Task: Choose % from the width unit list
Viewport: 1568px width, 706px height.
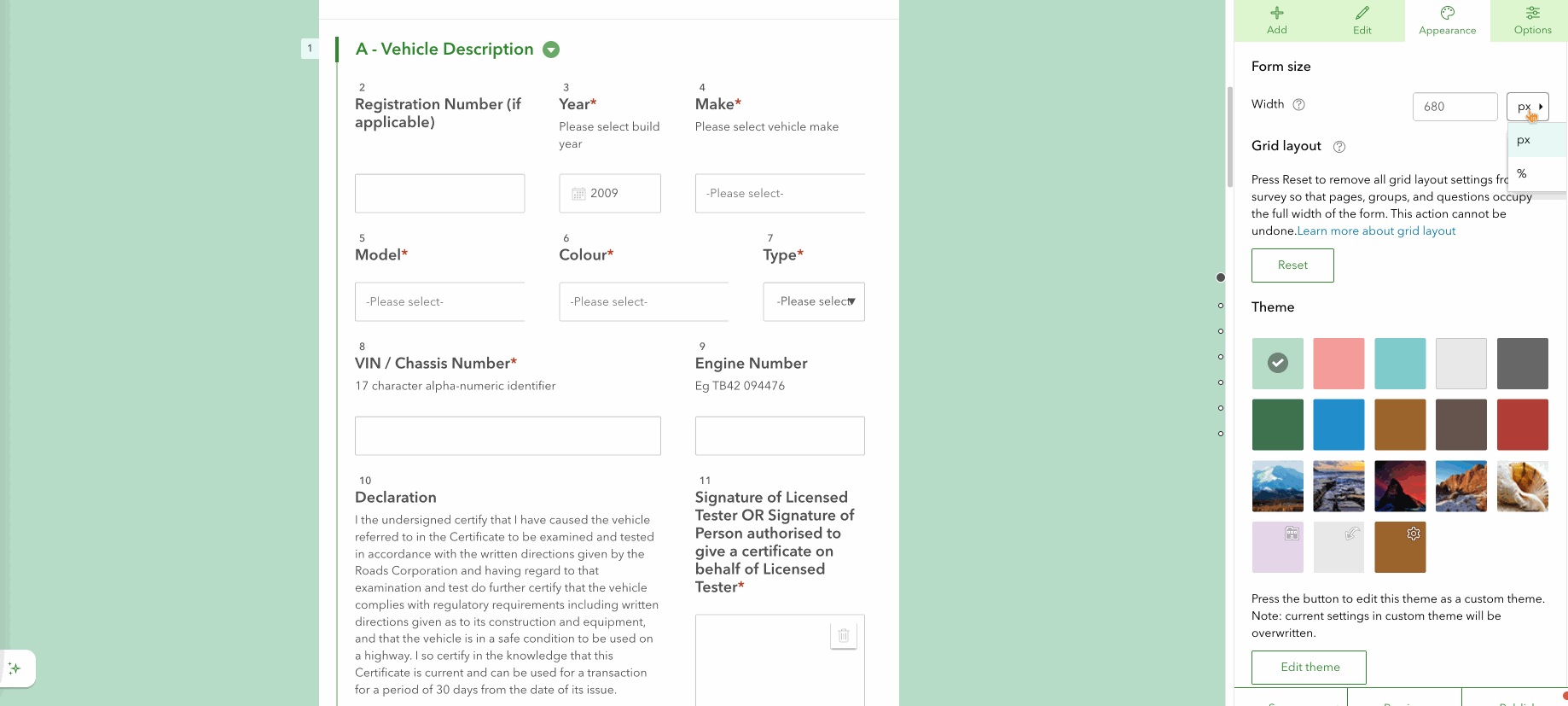Action: click(1537, 173)
